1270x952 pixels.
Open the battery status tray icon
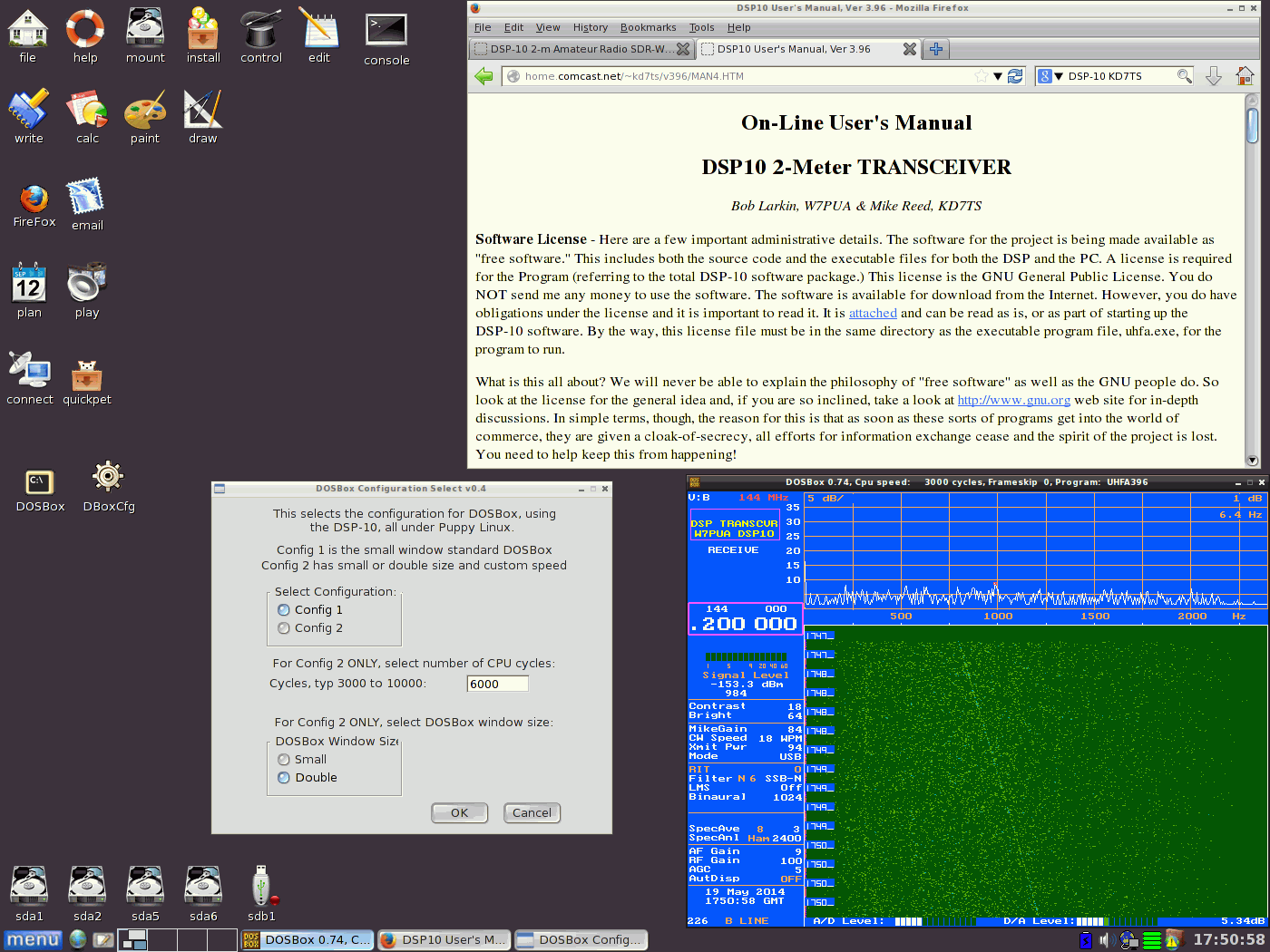(1085, 940)
